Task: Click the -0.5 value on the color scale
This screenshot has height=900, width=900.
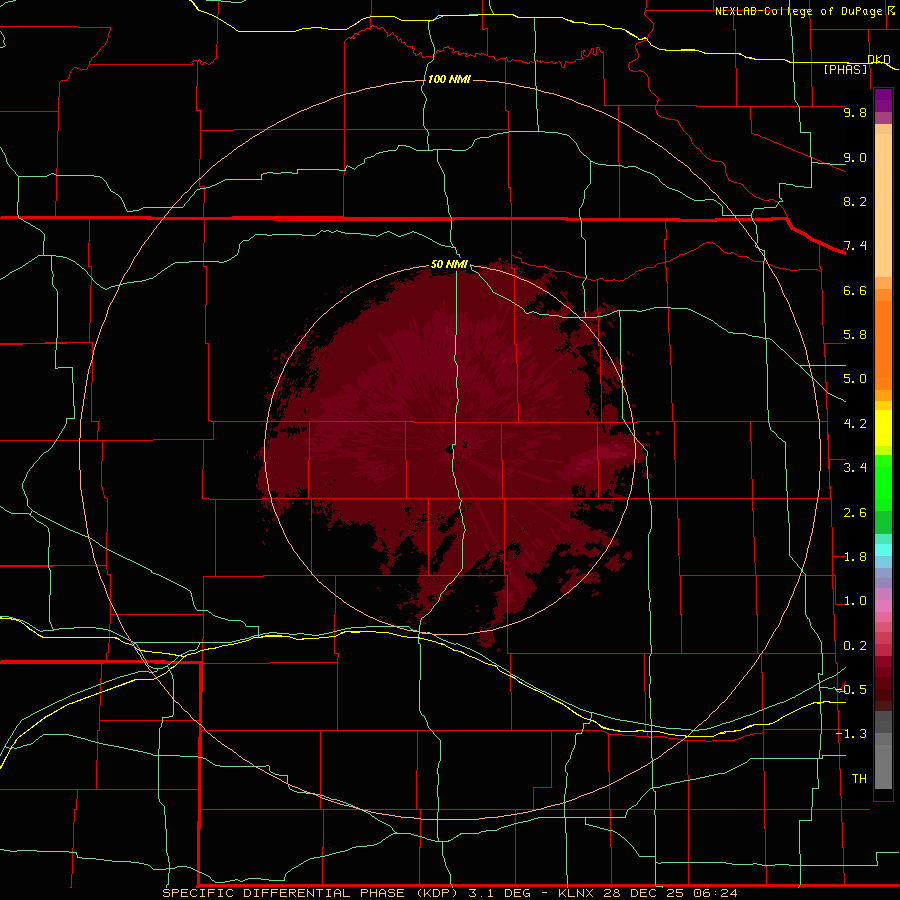Action: click(x=851, y=690)
